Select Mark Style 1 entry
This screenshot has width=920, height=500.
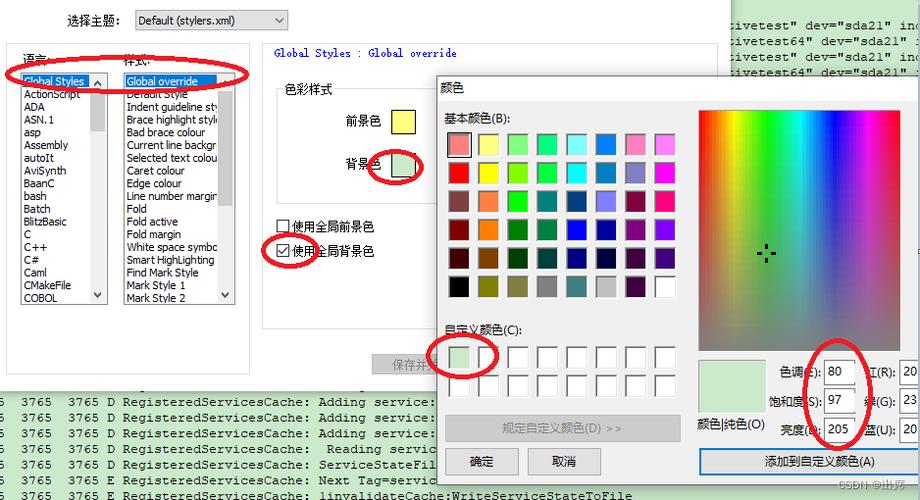[x=155, y=285]
